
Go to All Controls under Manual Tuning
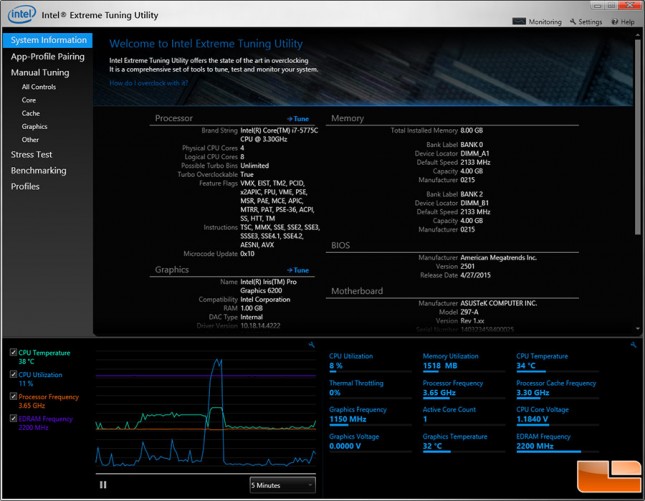(39, 87)
